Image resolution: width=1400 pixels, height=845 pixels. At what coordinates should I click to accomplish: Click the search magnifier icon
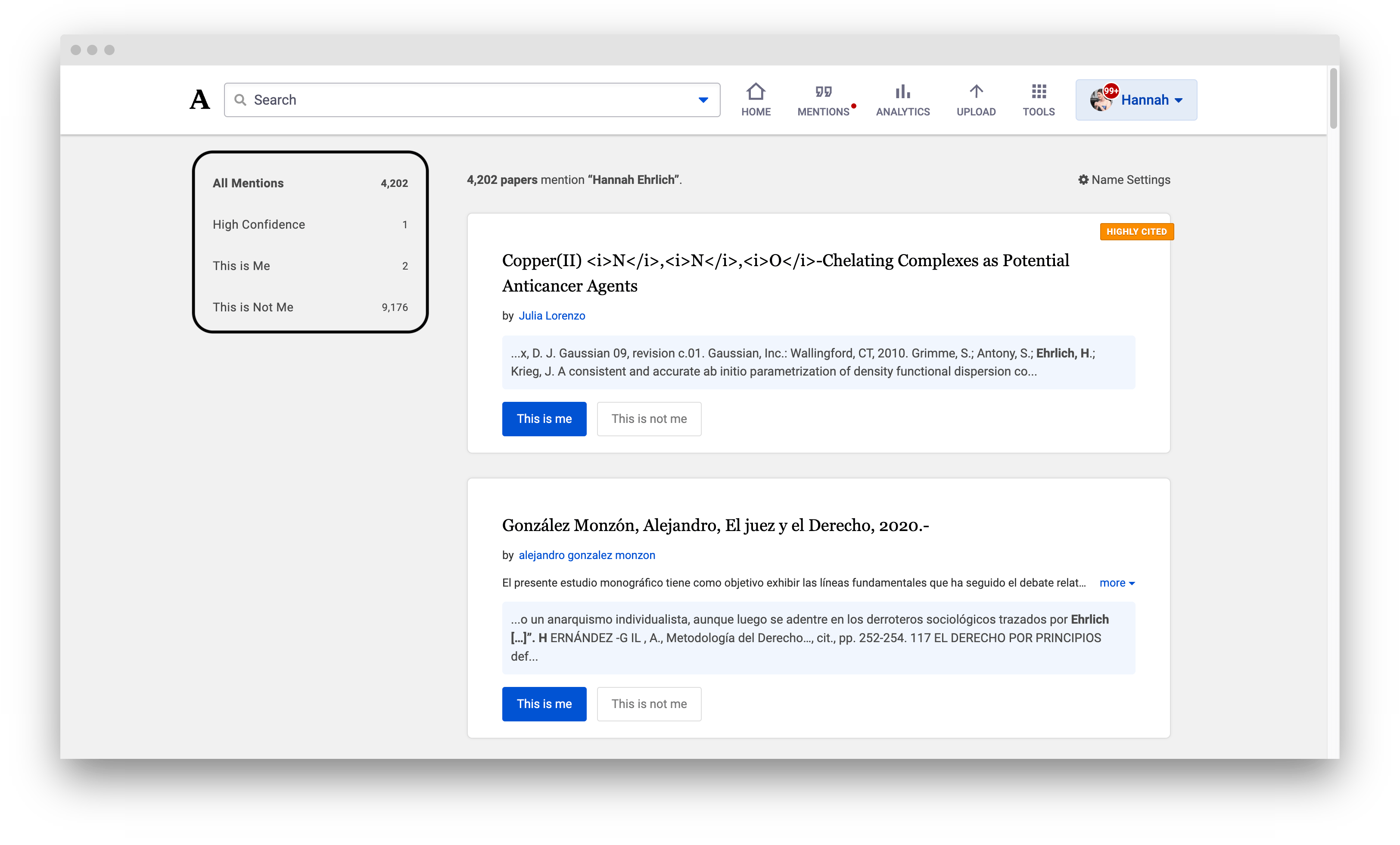click(240, 100)
